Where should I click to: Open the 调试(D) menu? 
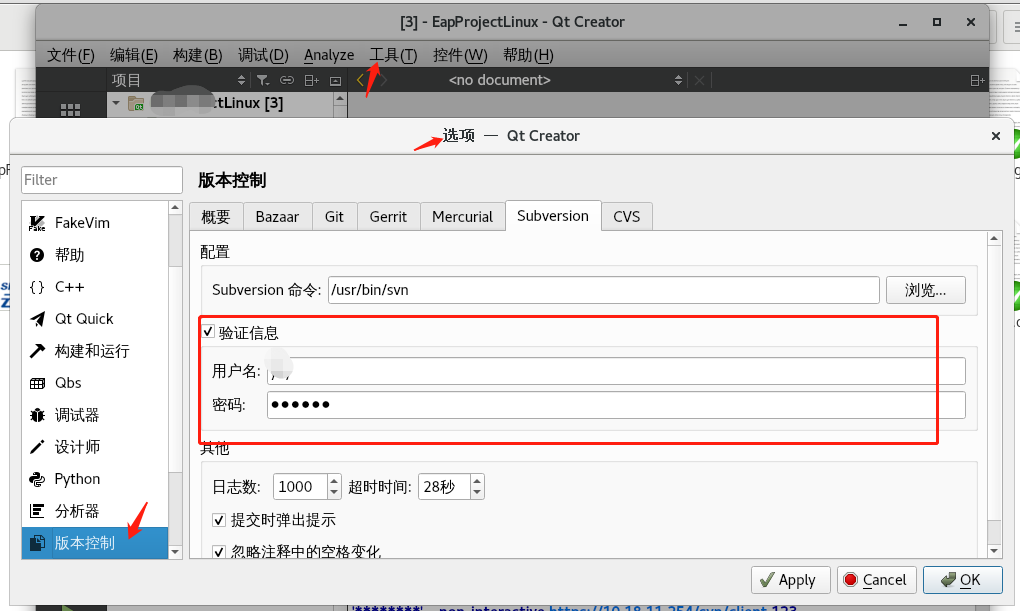[263, 55]
